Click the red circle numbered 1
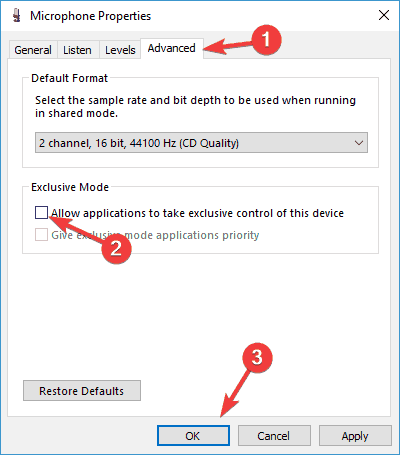This screenshot has width=400, height=455. [x=266, y=40]
